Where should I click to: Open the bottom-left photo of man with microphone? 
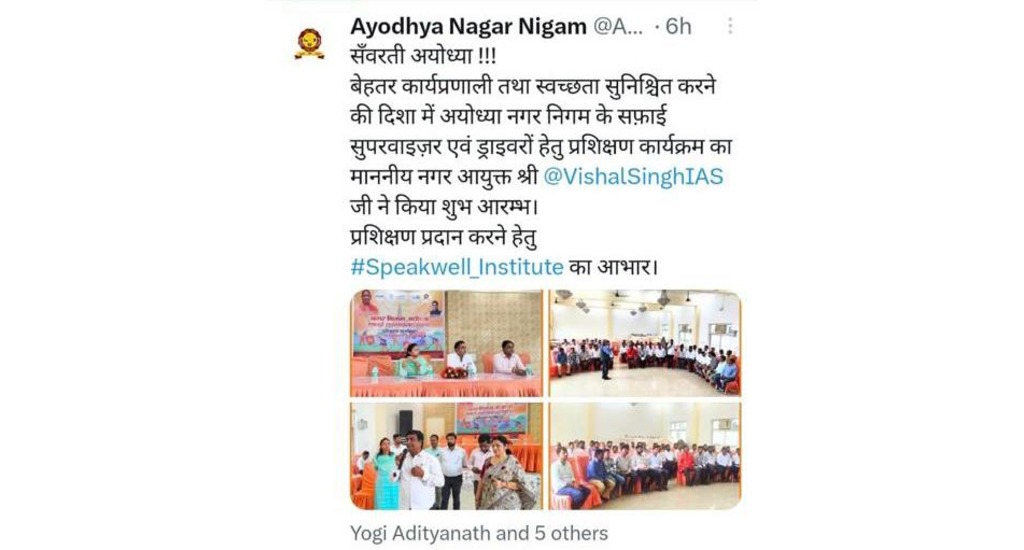pyautogui.click(x=446, y=456)
